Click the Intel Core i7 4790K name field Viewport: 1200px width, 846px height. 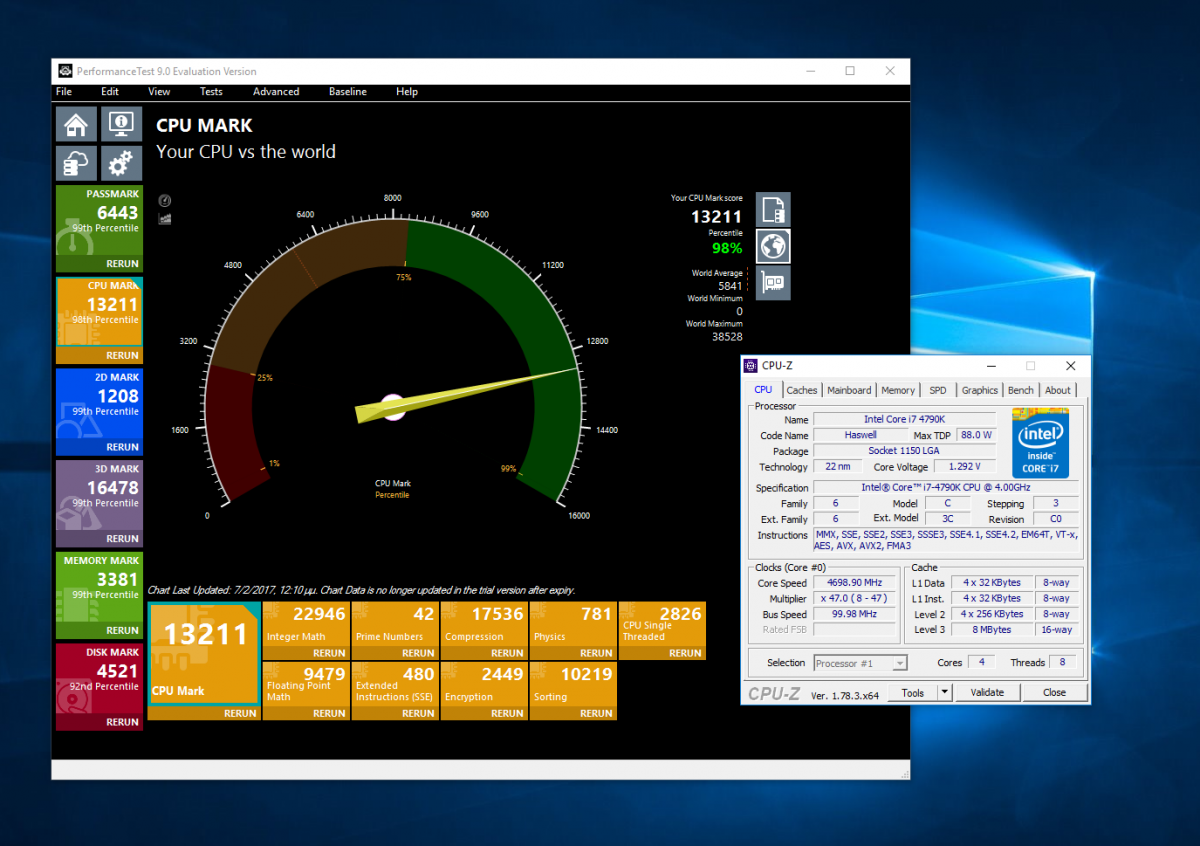pyautogui.click(x=904, y=419)
